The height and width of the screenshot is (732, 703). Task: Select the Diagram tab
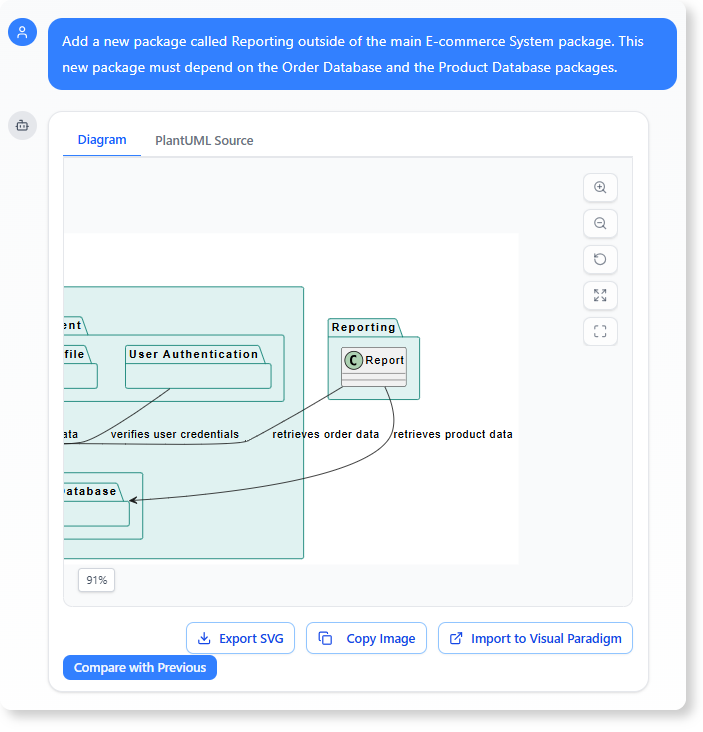click(102, 140)
